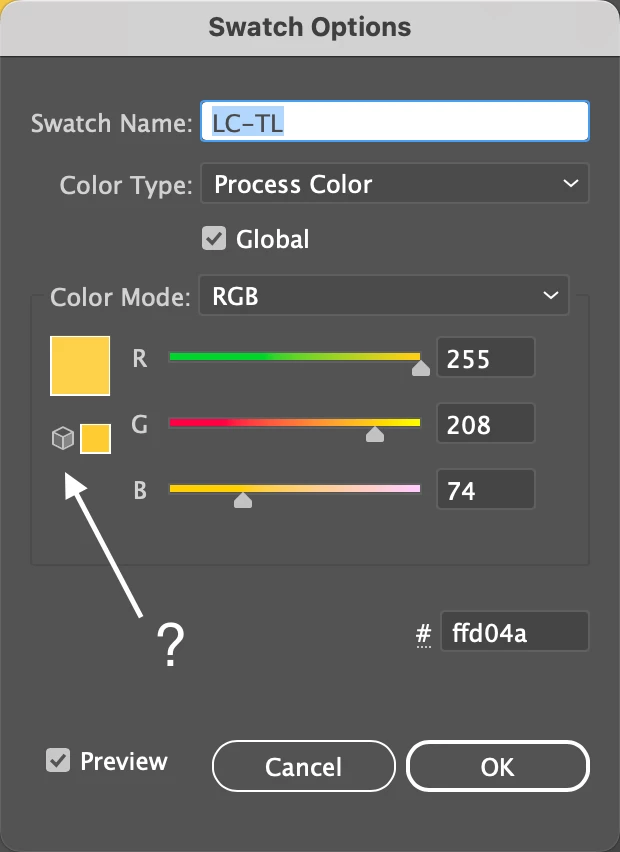Click the Color Mode dropdown chevron arrow
The image size is (620, 852).
550,296
